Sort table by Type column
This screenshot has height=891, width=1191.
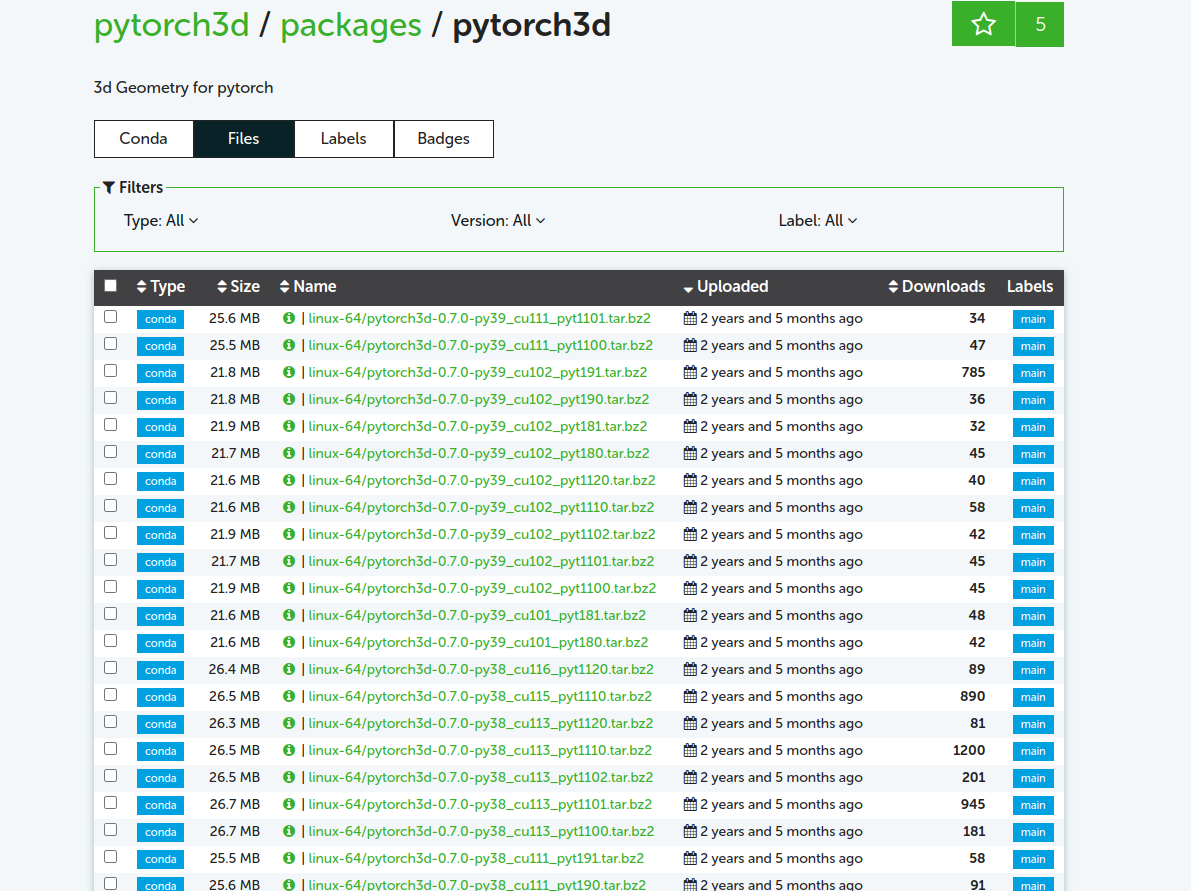click(x=161, y=286)
